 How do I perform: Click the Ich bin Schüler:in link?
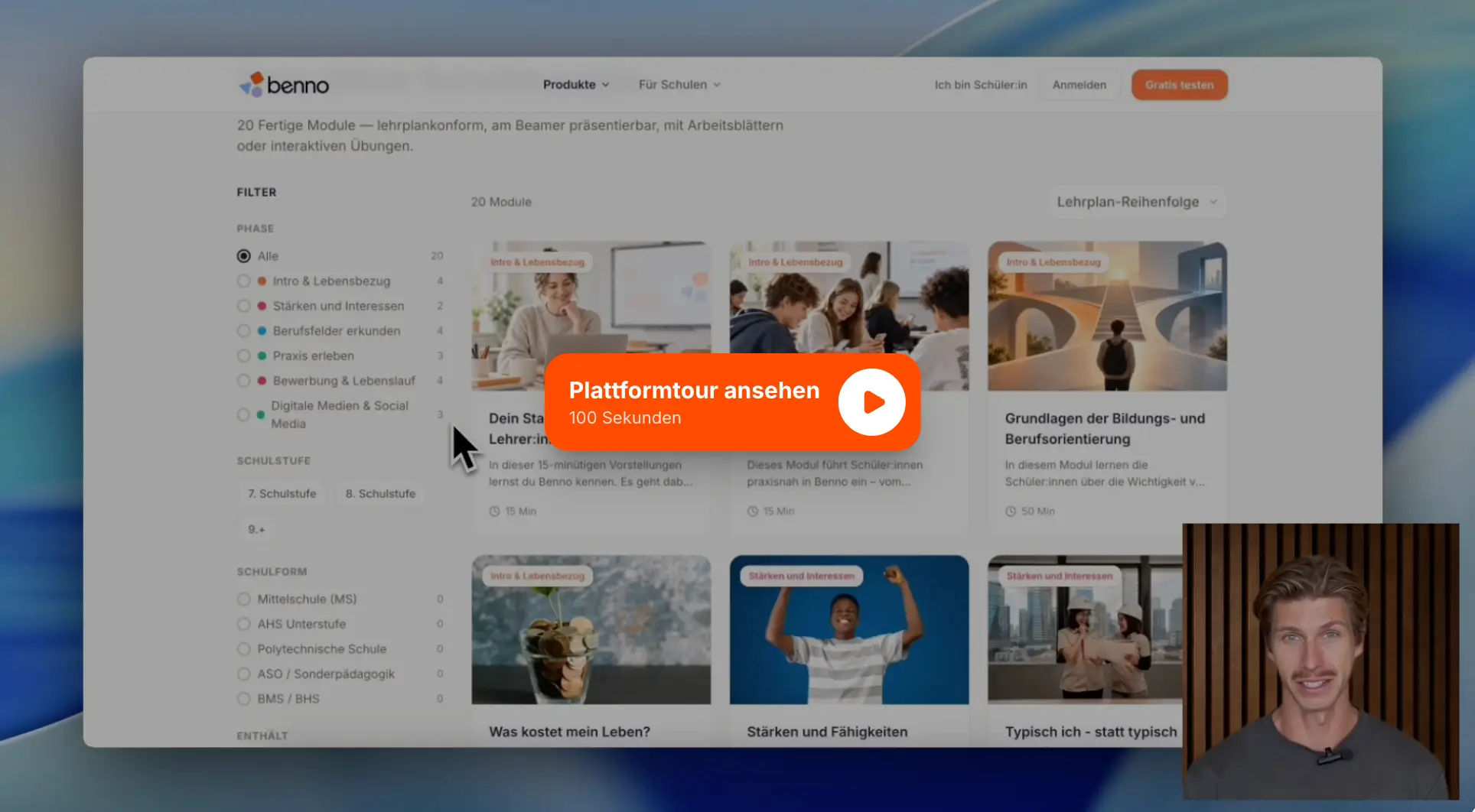(x=981, y=85)
